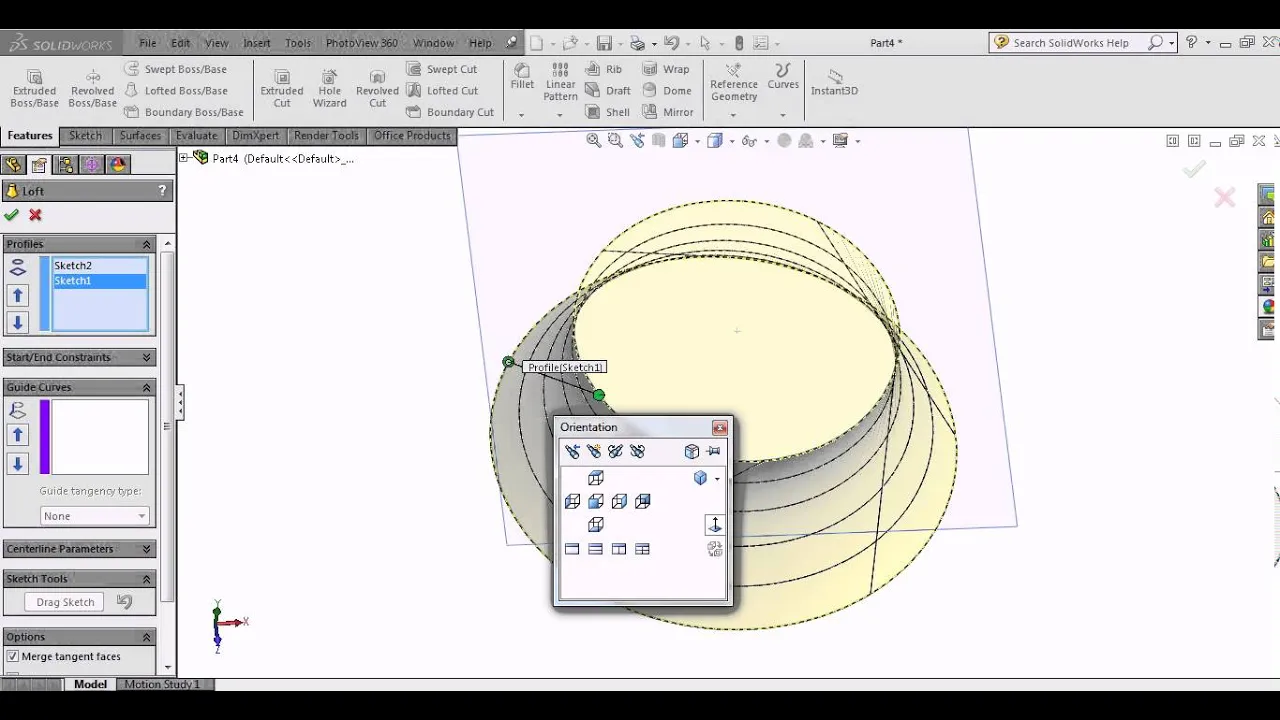Choose Boundary Boss/Base feature

point(184,112)
